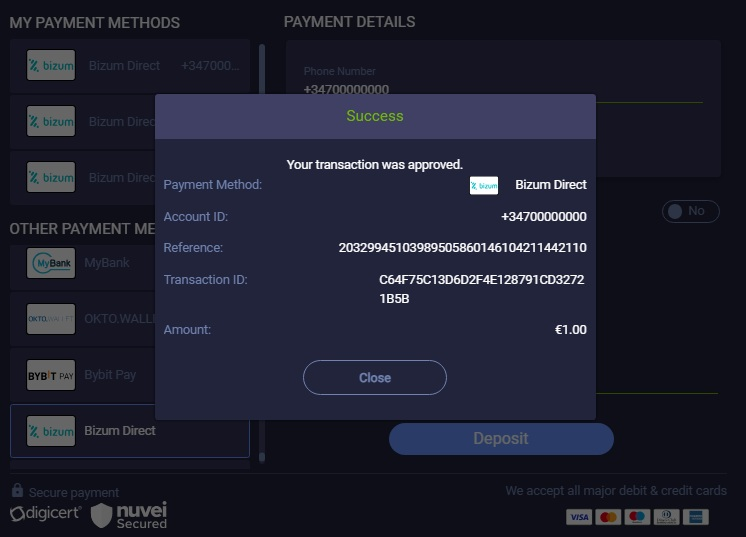Select Bizum Direct with number +347000...
Screen dimensions: 746x537
[x=129, y=66]
